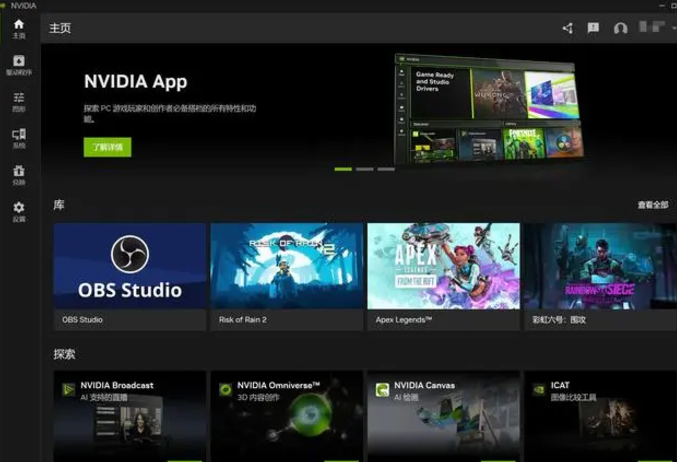Image resolution: width=677 pixels, height=462 pixels.
Task: Open 查看全部 to view the full library
Action: pyautogui.click(x=653, y=205)
